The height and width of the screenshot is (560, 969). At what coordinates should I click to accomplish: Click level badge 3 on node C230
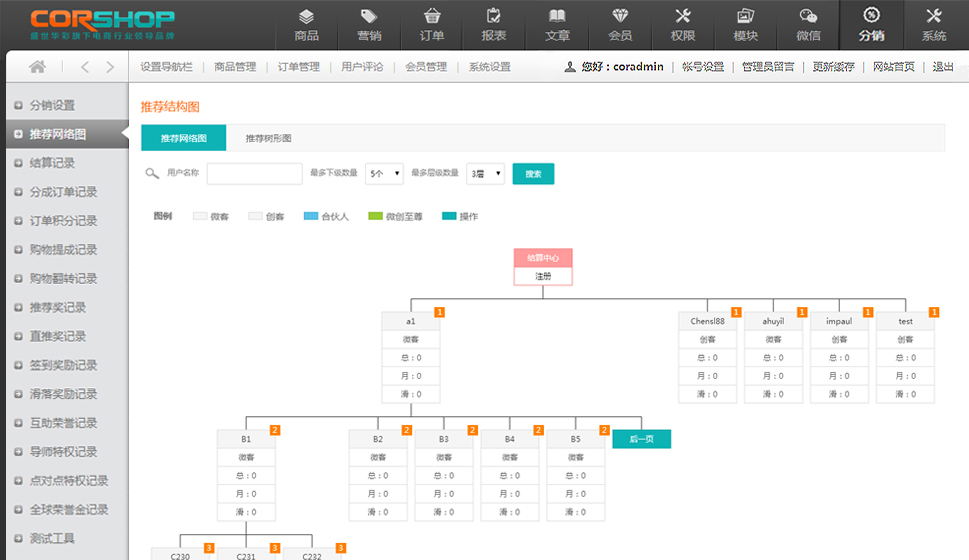pyautogui.click(x=209, y=548)
